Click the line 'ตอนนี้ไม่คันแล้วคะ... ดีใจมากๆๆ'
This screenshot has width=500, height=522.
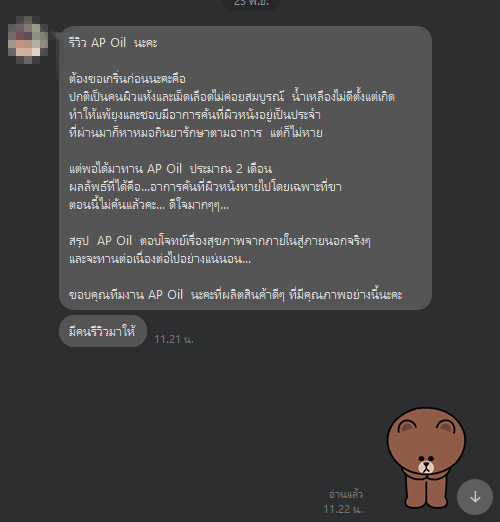(x=149, y=205)
